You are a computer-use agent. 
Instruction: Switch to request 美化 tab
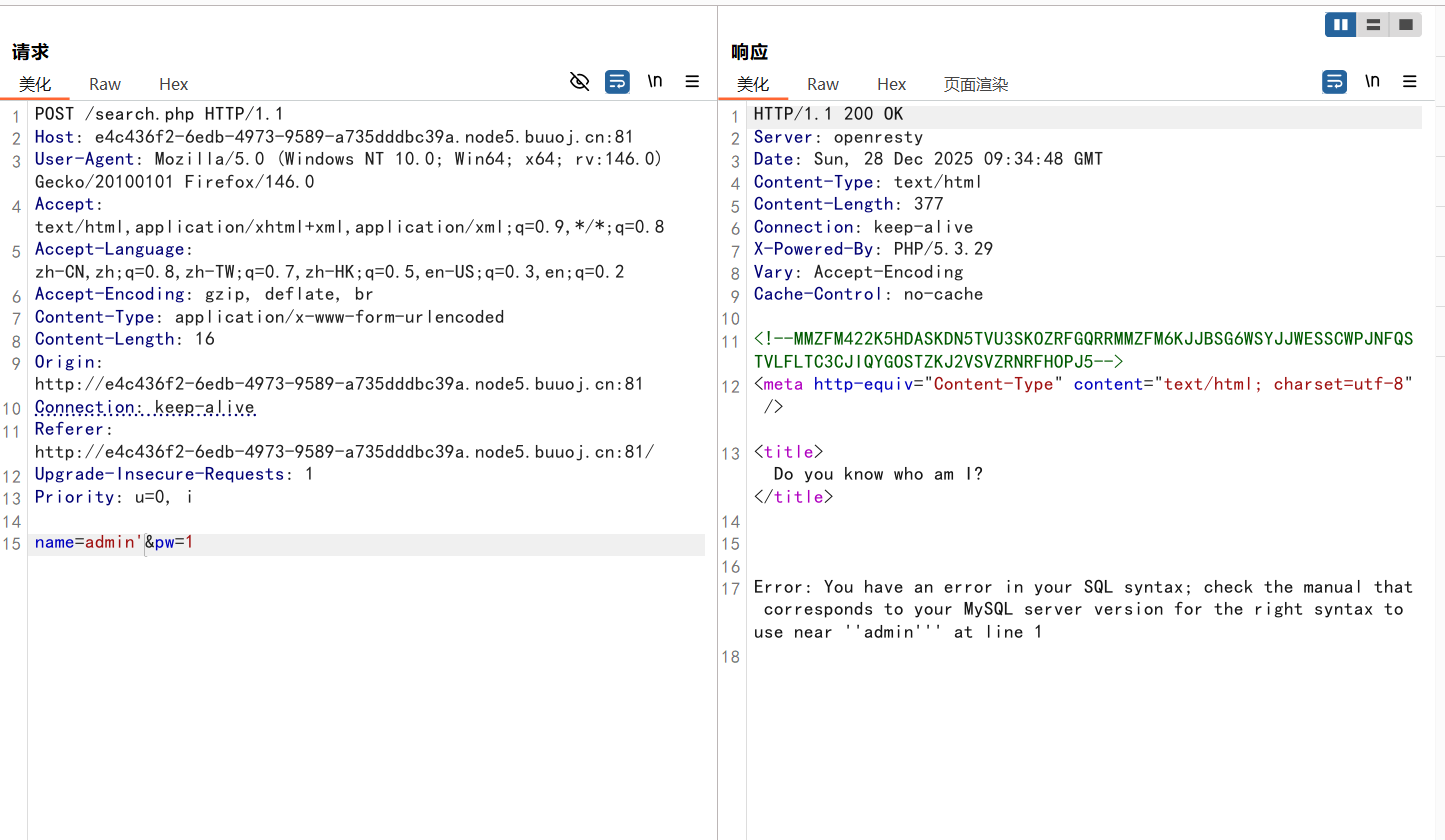[x=35, y=85]
